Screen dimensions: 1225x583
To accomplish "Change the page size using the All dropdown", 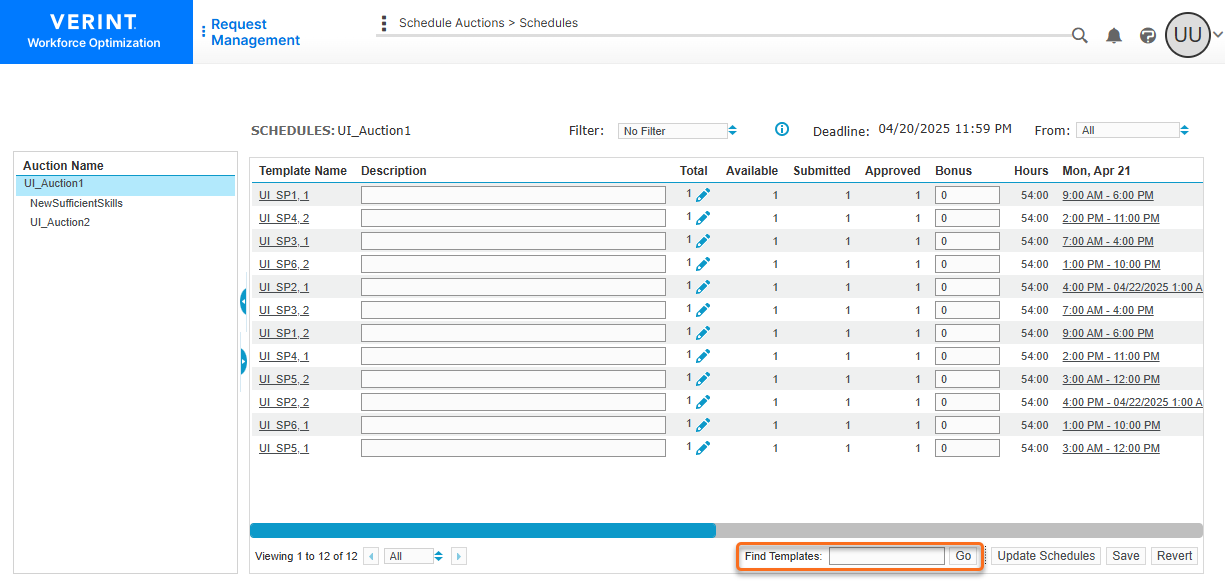I will pyautogui.click(x=412, y=555).
